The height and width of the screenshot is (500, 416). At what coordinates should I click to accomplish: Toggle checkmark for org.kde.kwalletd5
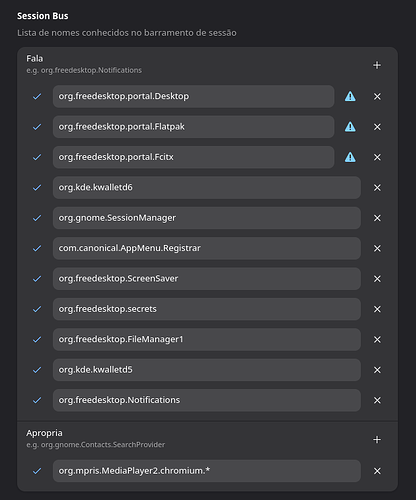37,370
